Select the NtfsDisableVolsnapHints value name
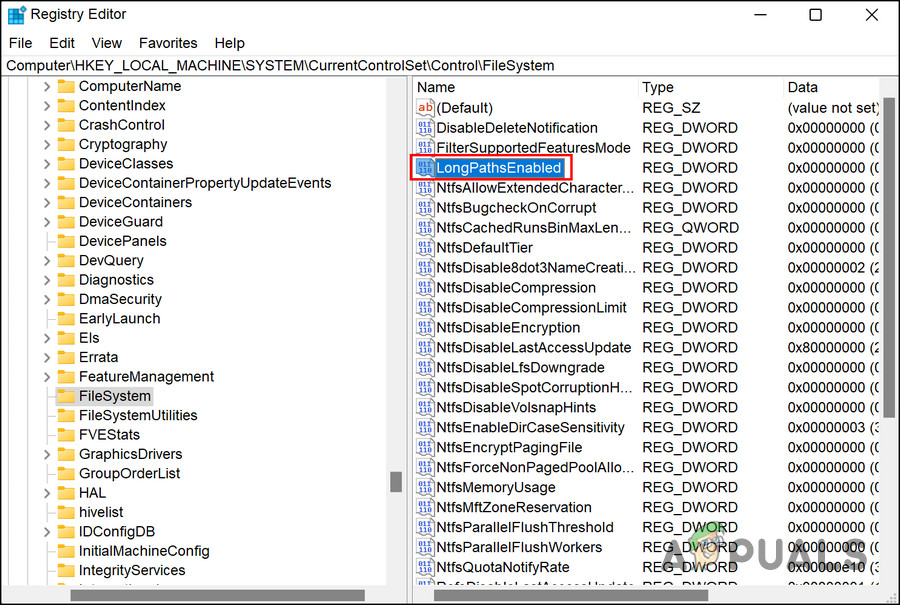The height and width of the screenshot is (605, 900). coord(516,408)
